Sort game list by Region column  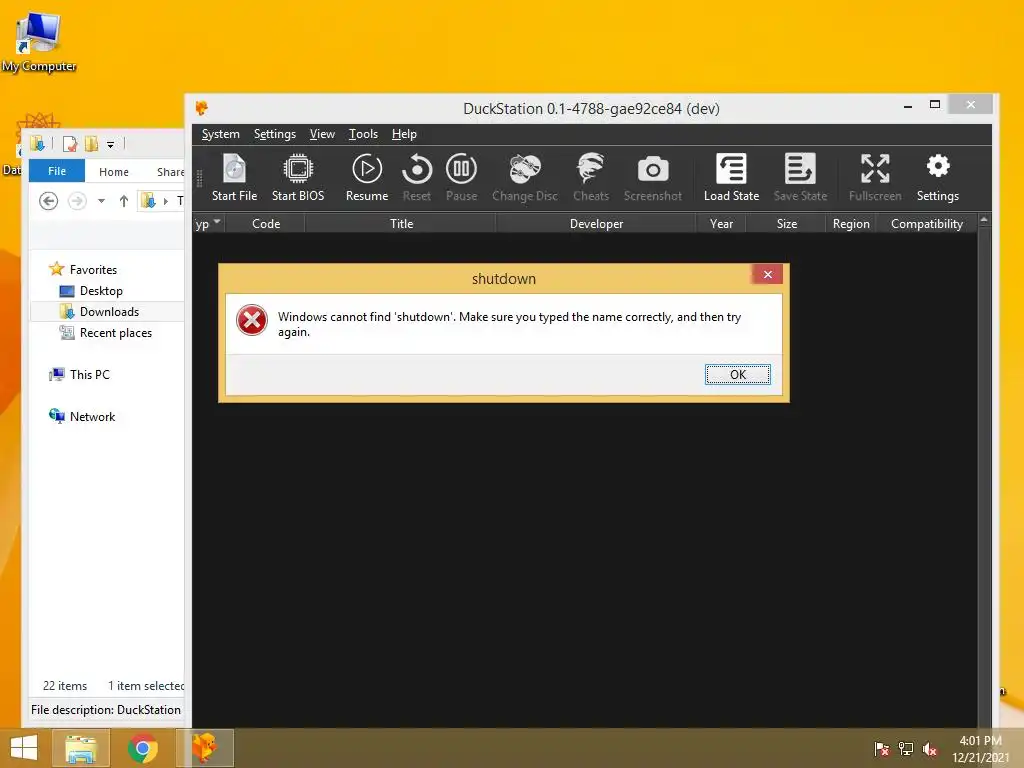point(851,223)
